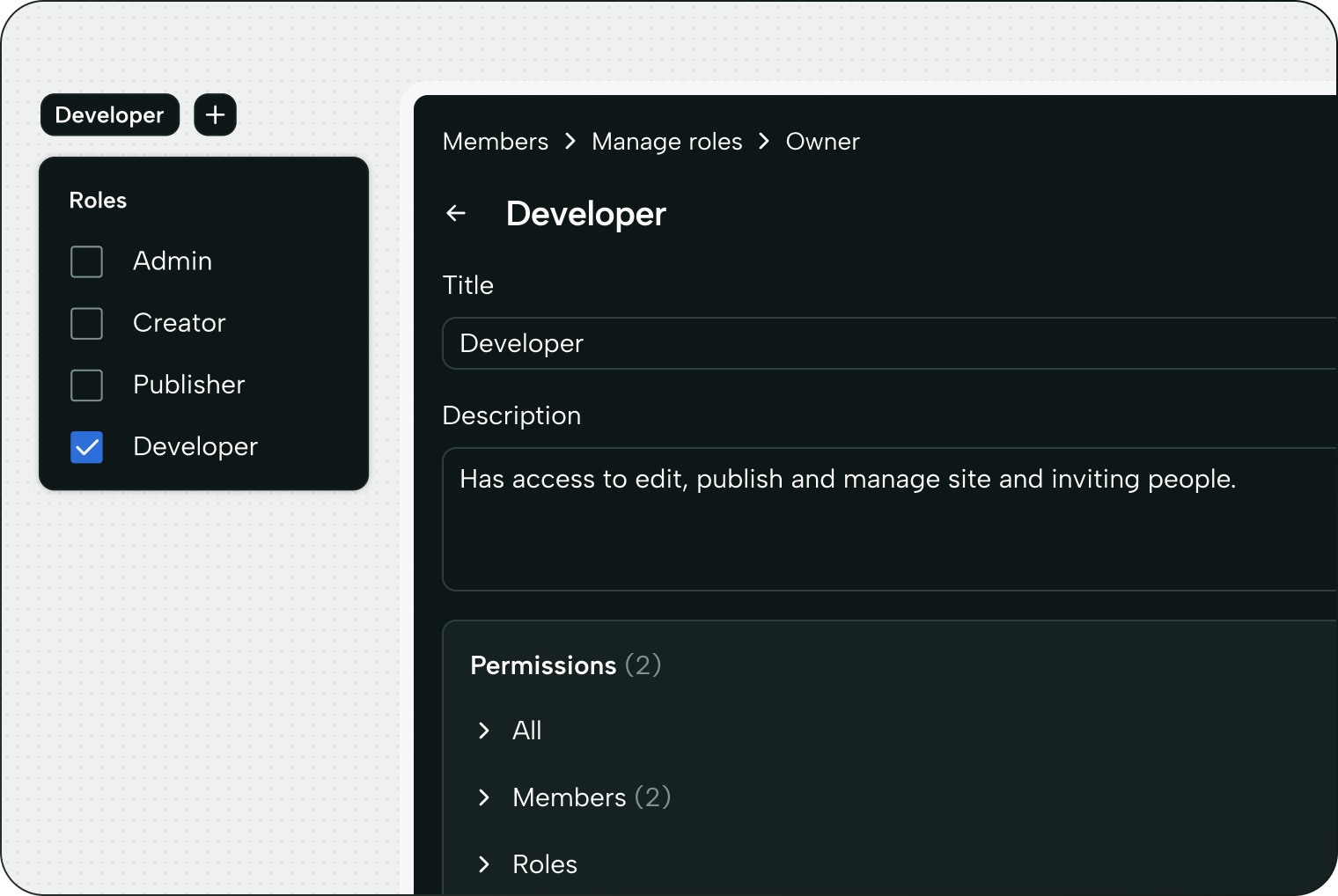Screen dimensions: 1338x896
Task: Click the plus icon to create a role
Action: pos(215,114)
